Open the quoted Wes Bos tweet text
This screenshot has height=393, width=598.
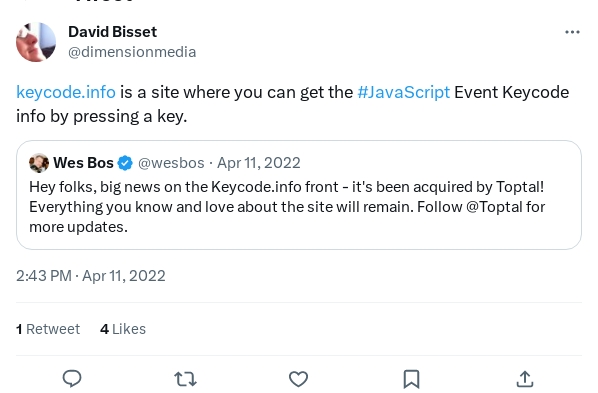287,207
